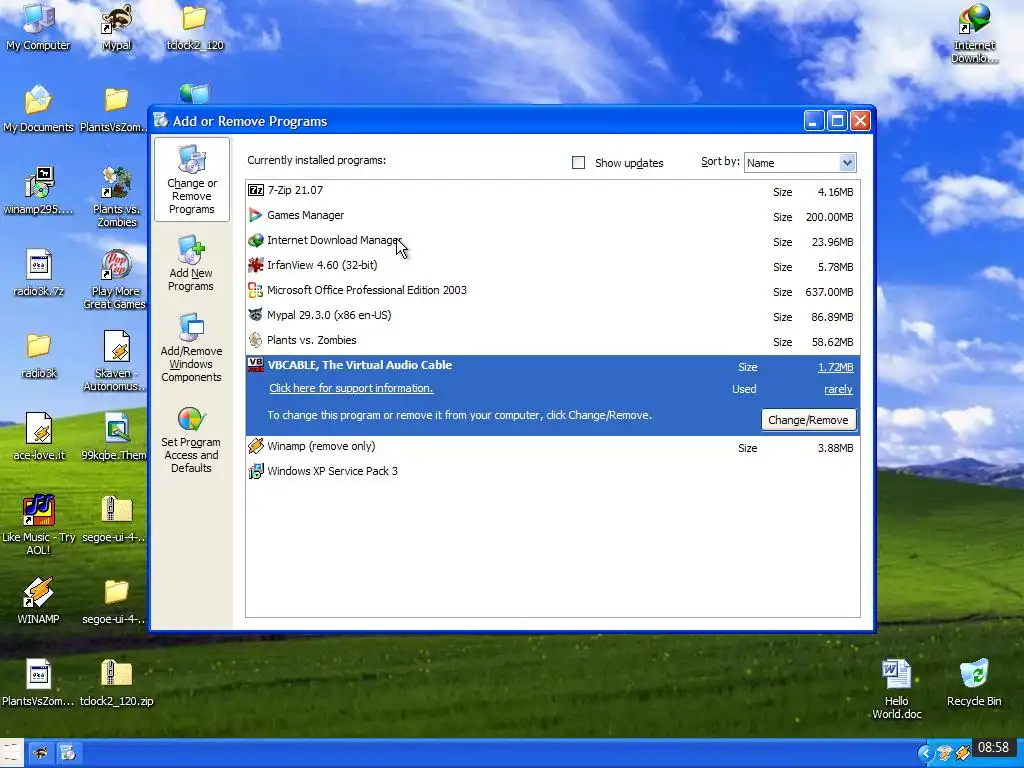1024x768 pixels.
Task: Open the Start button on taskbar
Action: click(x=10, y=753)
